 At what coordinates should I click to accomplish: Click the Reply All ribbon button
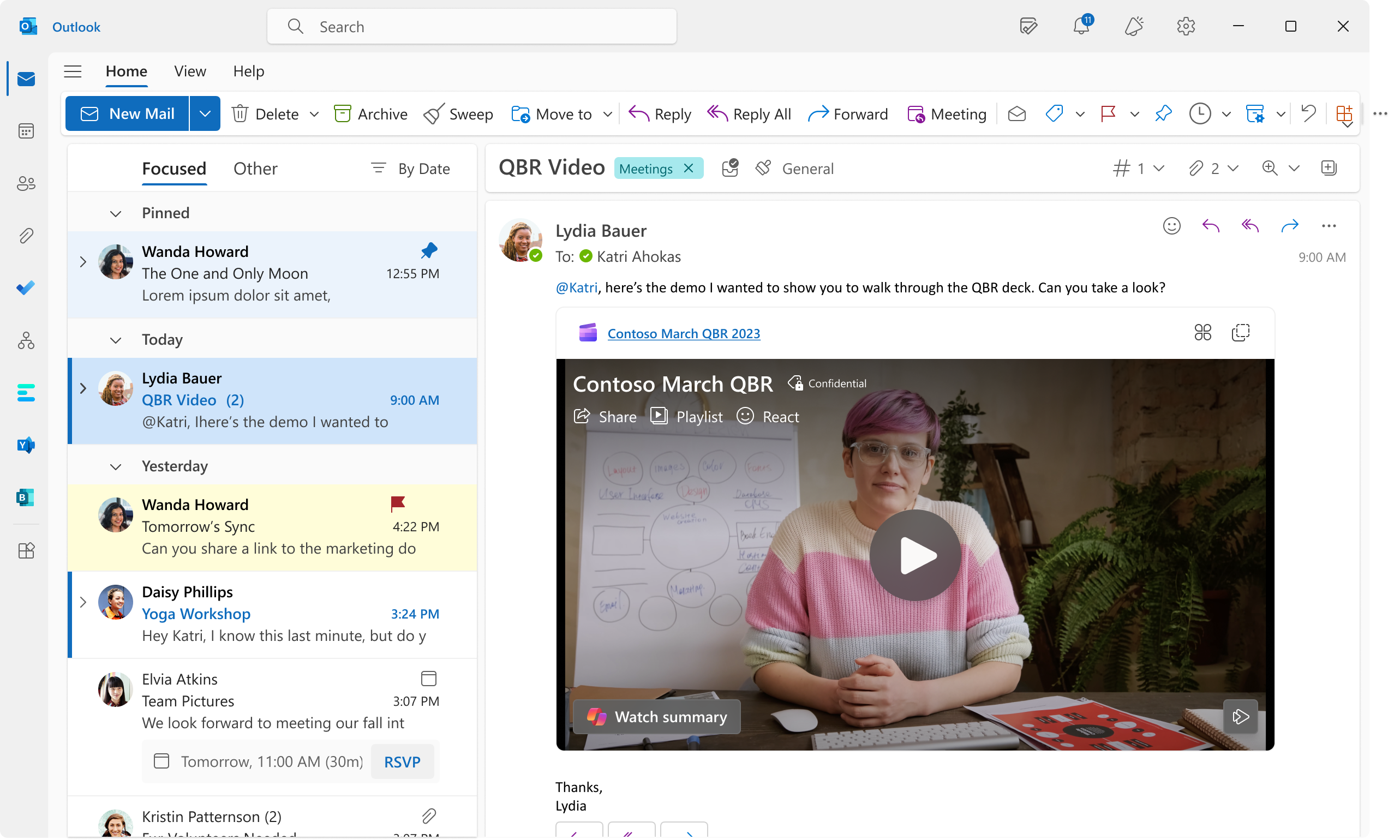(749, 114)
